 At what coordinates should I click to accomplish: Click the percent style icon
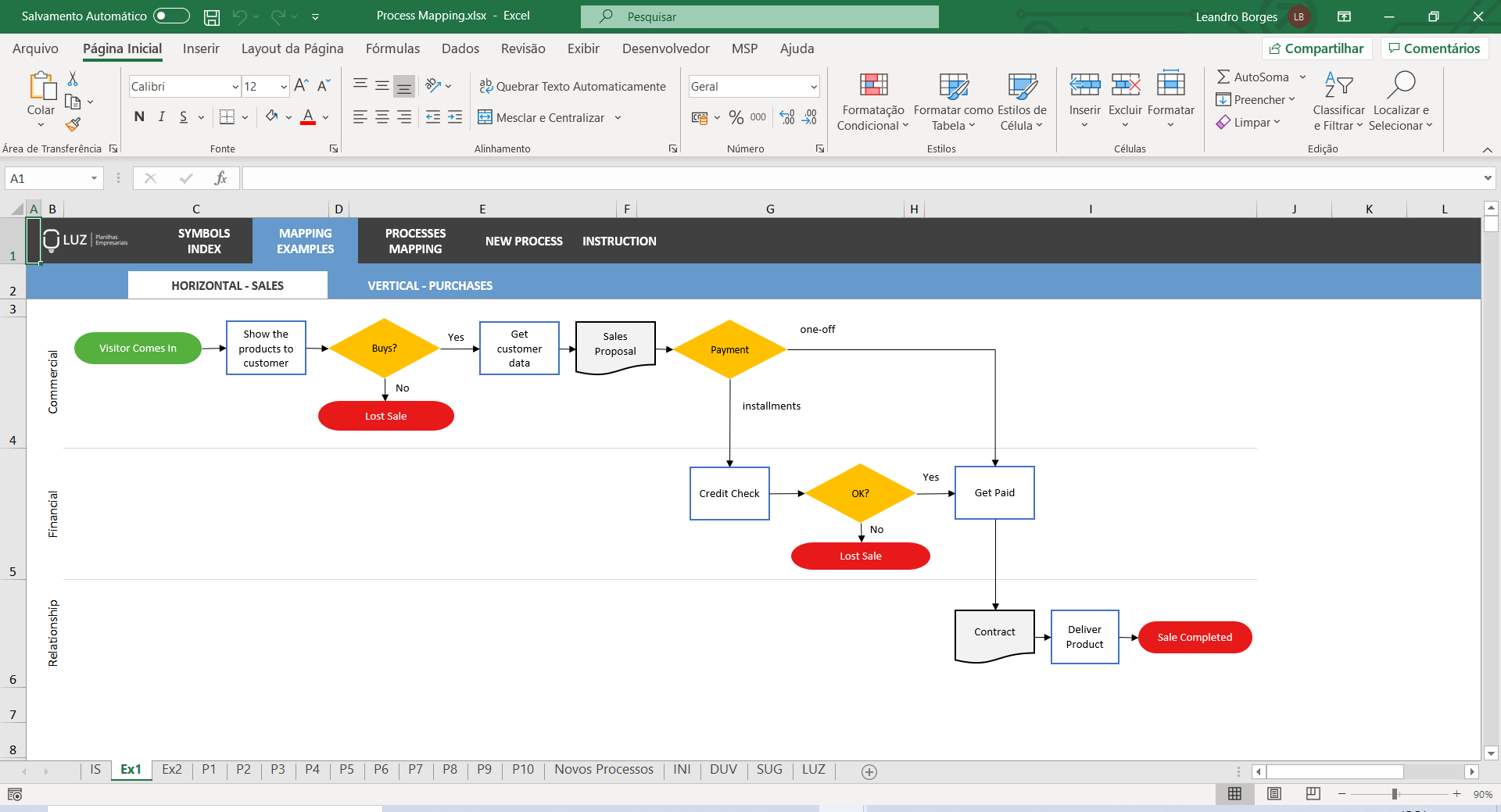(736, 117)
